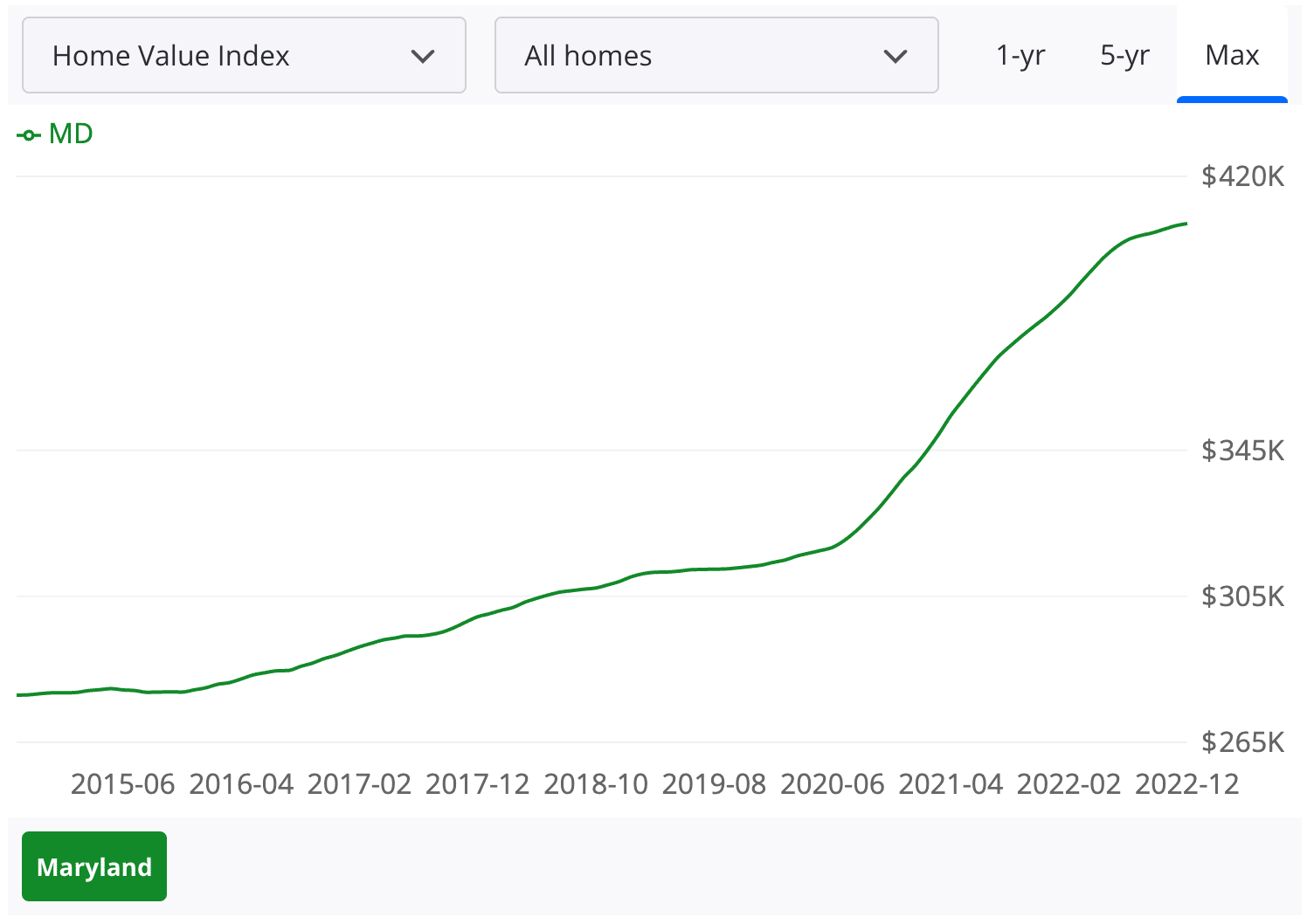
Task: Click the $345K gridline label
Action: pyautogui.click(x=1241, y=451)
